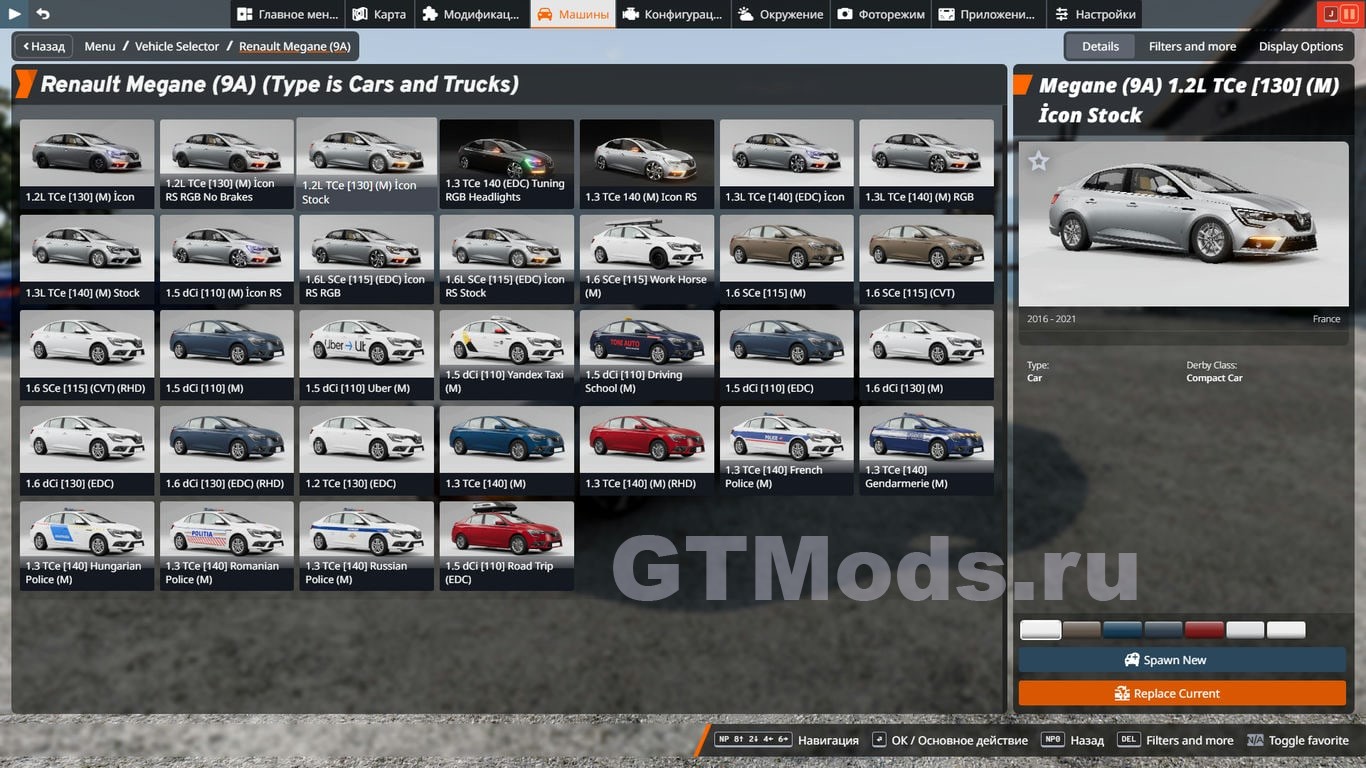Open Display Options panel
1366x768 pixels.
tap(1300, 46)
